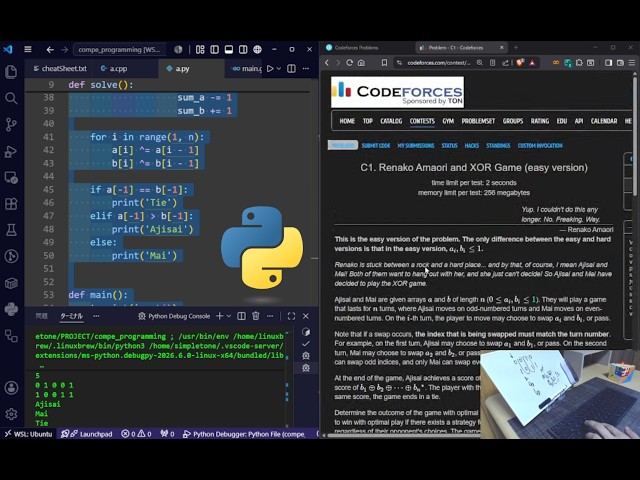Split the editor using the split icon
640x480 pixels.
pos(291,69)
